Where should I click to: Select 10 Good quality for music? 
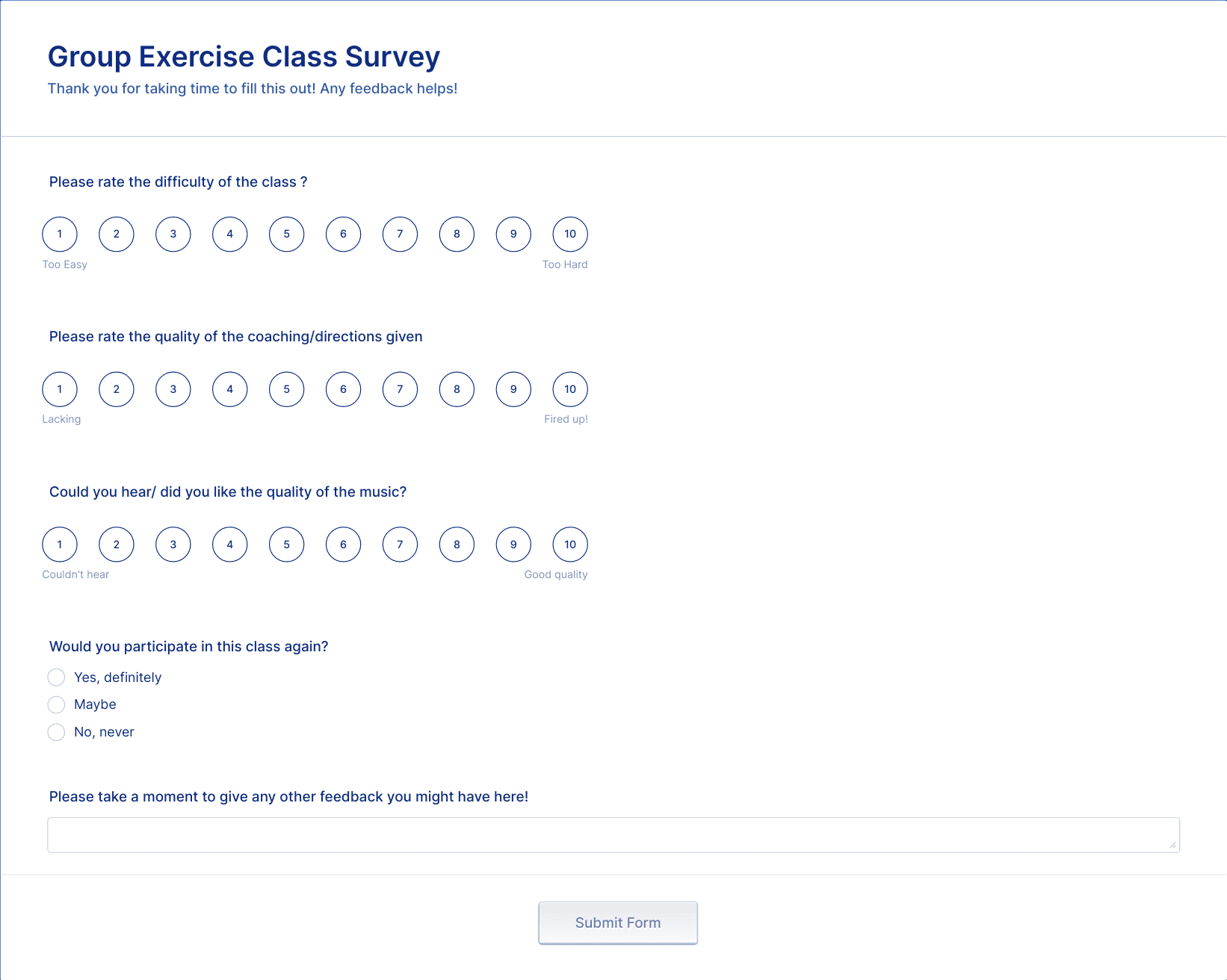tap(570, 545)
